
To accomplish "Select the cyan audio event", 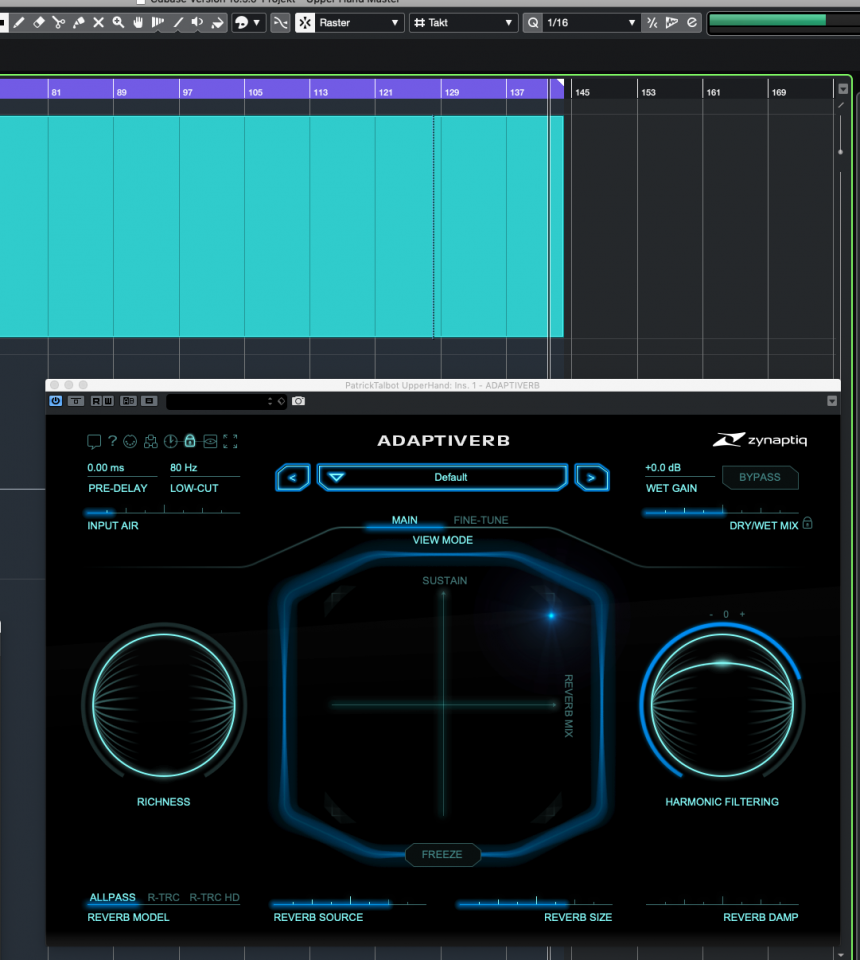I will coord(282,226).
